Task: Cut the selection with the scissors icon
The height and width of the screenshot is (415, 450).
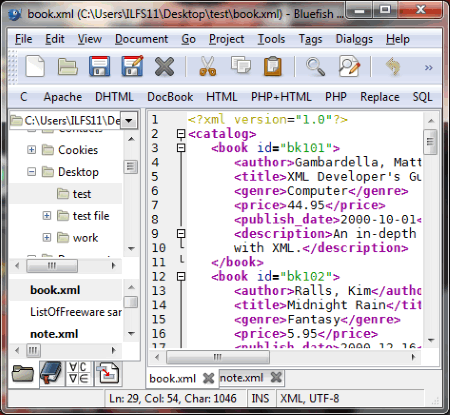Action: (208, 66)
